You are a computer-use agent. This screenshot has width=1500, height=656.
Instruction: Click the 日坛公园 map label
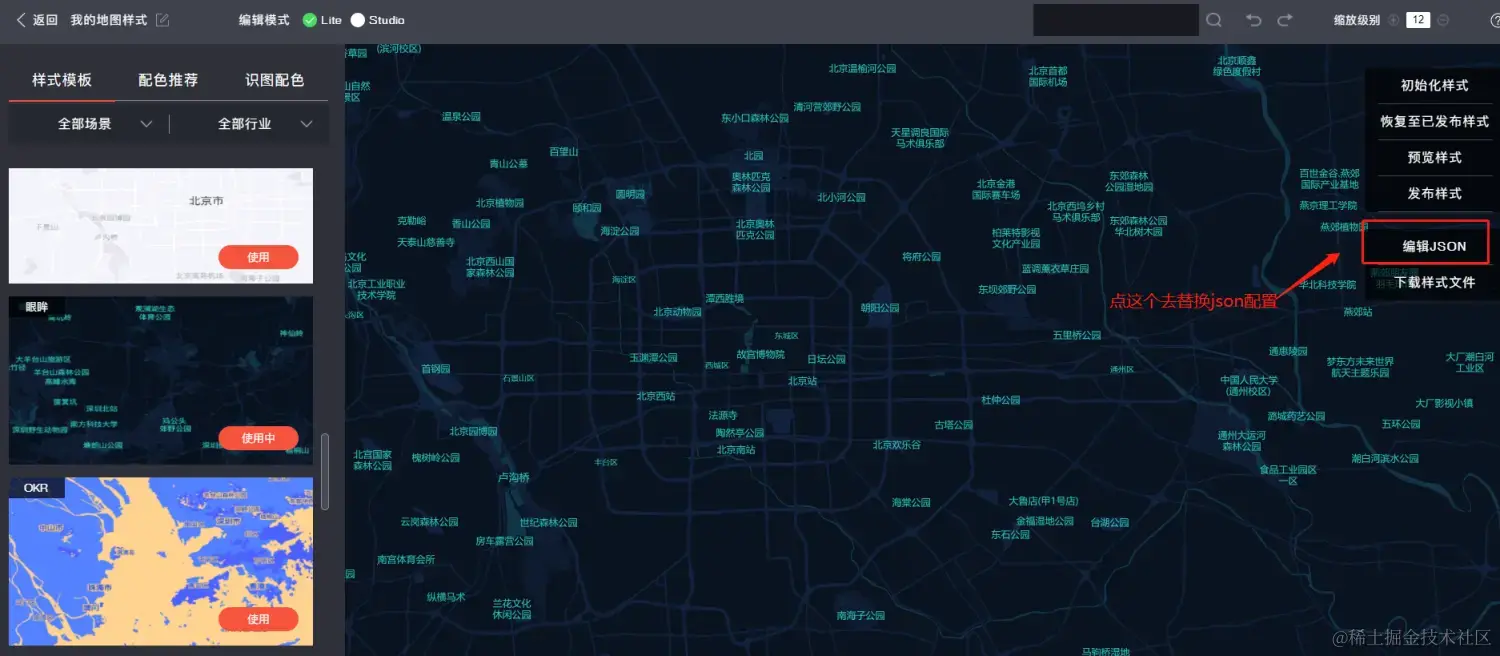[x=826, y=359]
